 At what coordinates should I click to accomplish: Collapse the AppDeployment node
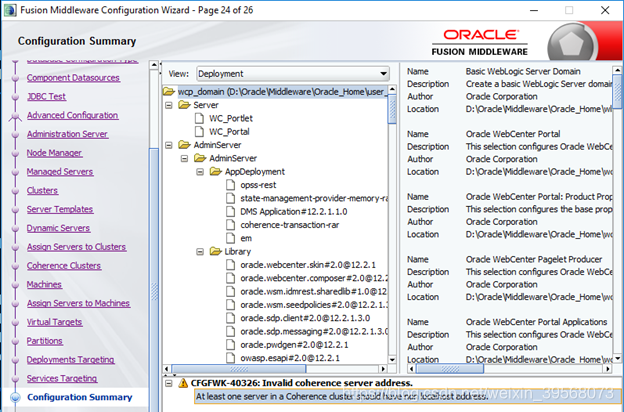(x=200, y=172)
